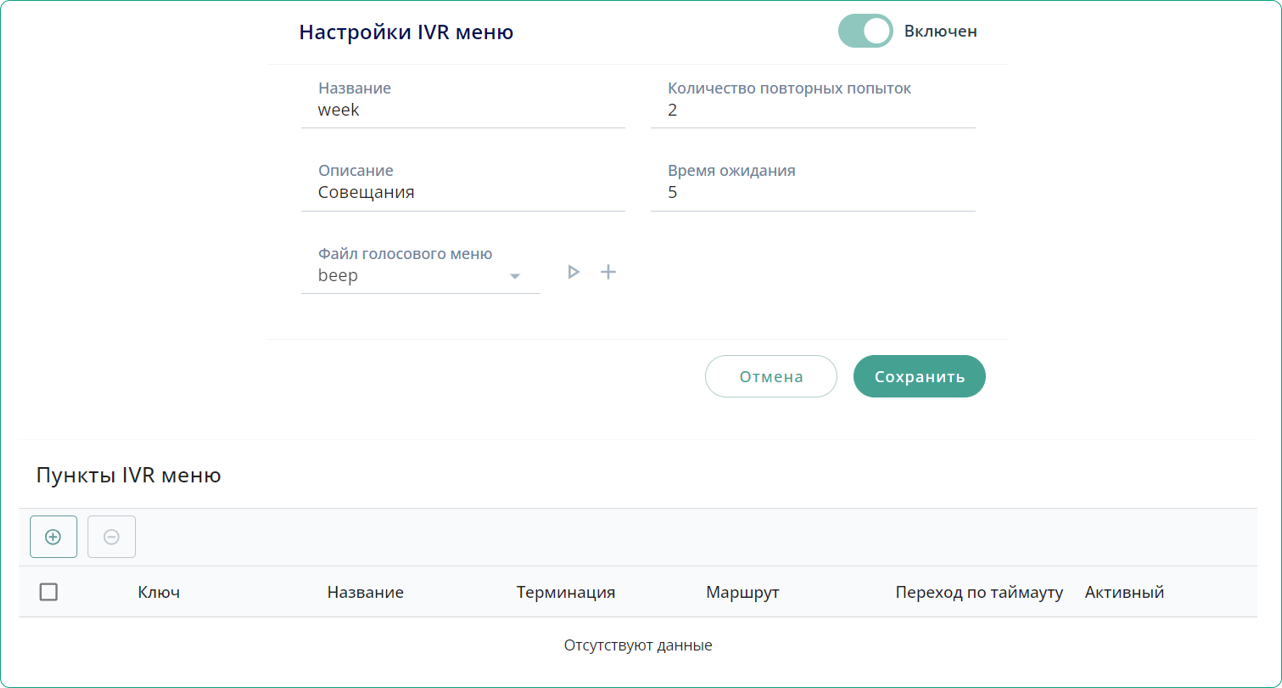Click the Описание field with Совещания
This screenshot has height=688, width=1282.
(462, 193)
